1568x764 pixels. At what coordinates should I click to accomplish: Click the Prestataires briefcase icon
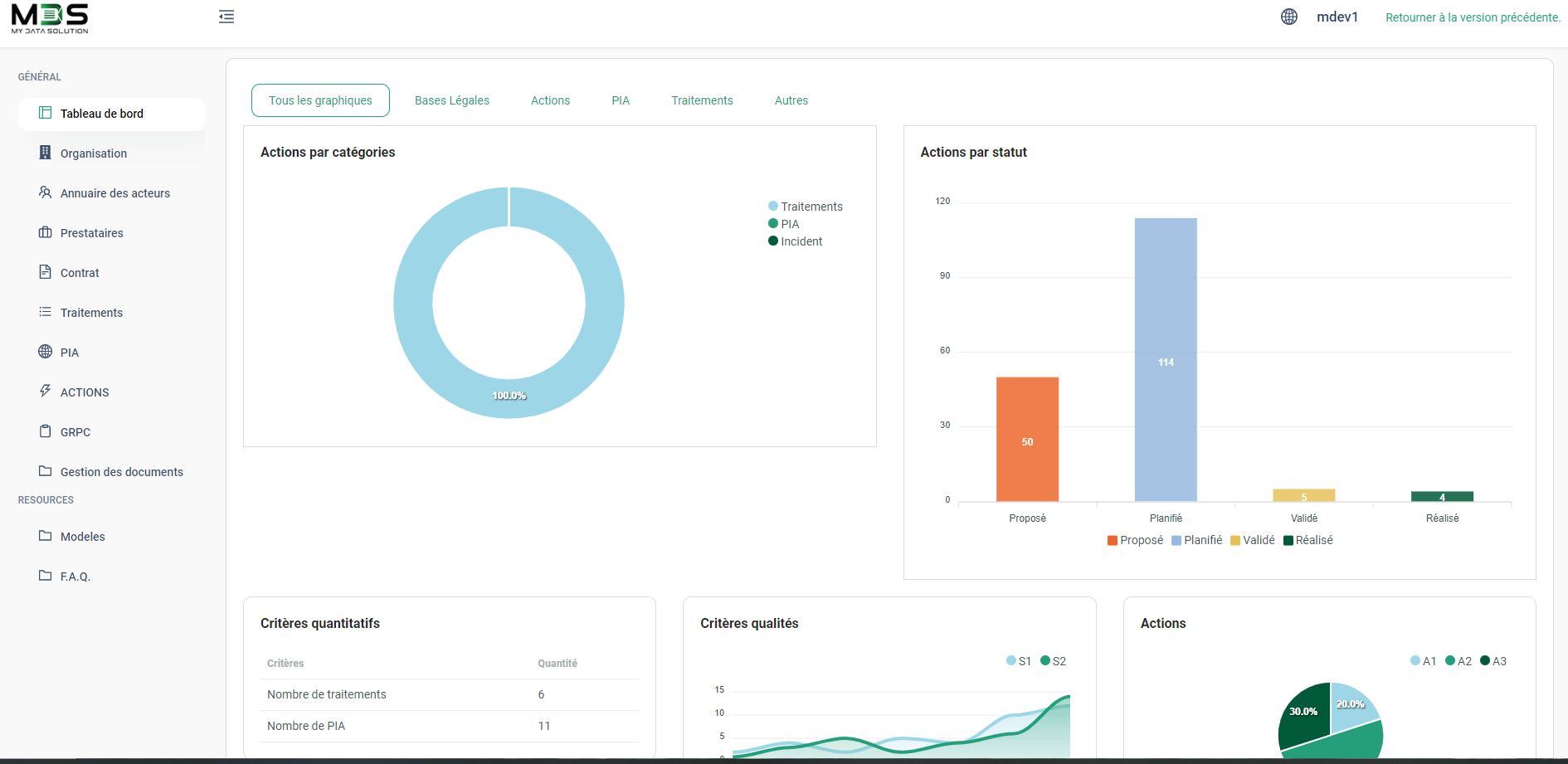click(x=46, y=232)
